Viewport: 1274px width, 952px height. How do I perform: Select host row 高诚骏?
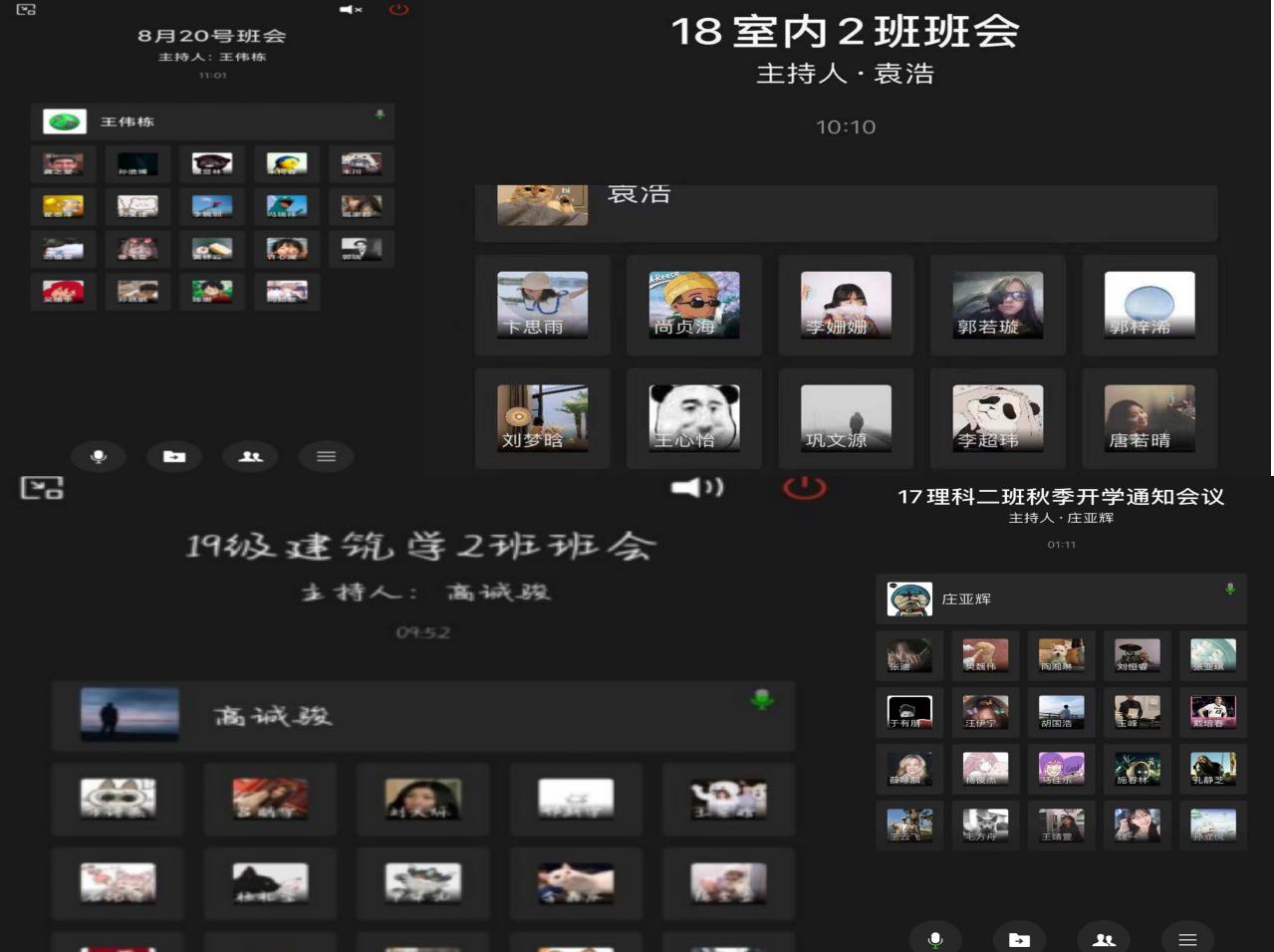tap(422, 716)
